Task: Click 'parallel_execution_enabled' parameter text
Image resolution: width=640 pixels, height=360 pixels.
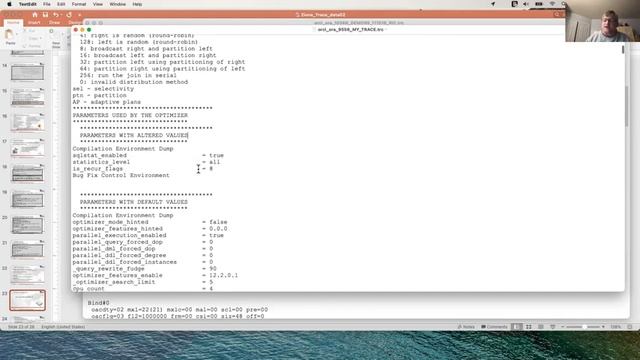Action: tap(120, 236)
